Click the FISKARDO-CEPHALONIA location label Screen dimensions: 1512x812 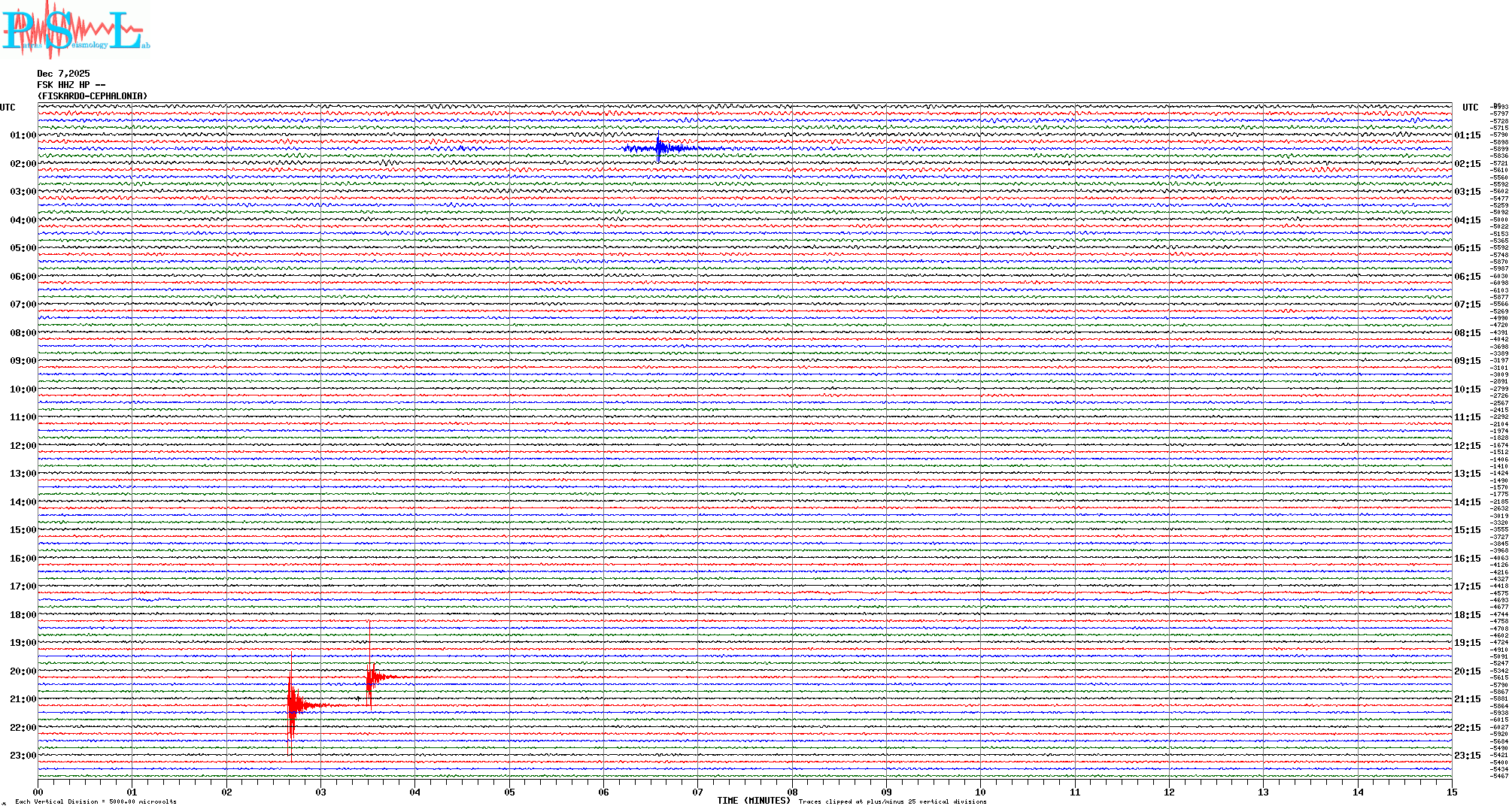[93, 96]
